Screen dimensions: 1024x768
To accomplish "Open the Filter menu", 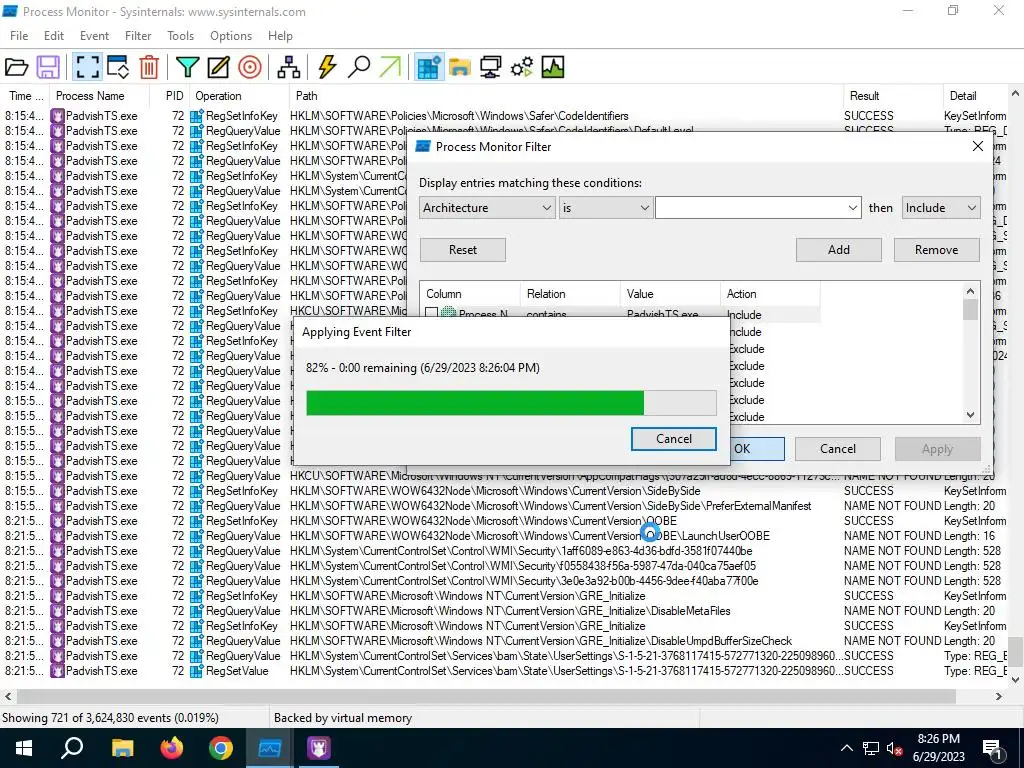I will pos(138,36).
